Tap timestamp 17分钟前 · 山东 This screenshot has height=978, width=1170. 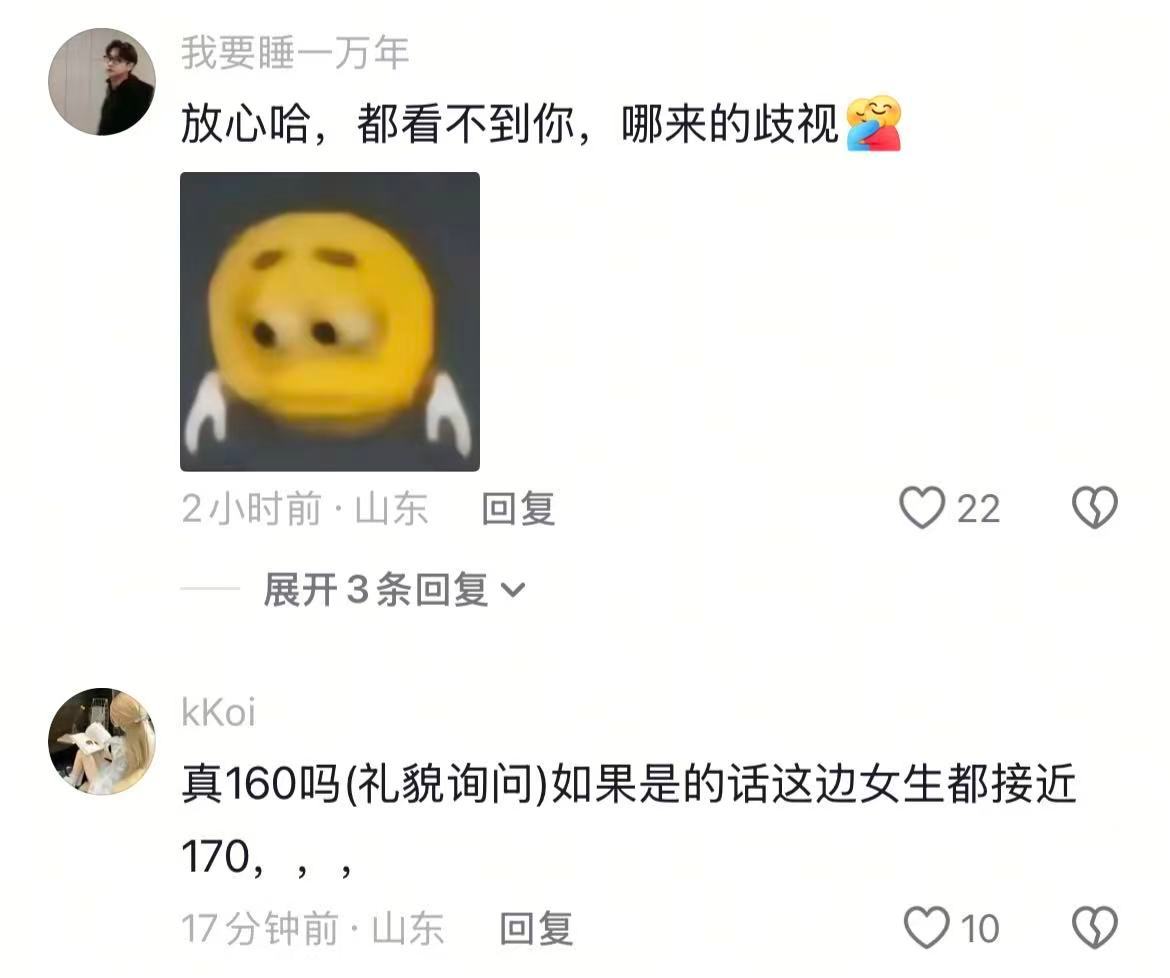[x=313, y=928]
